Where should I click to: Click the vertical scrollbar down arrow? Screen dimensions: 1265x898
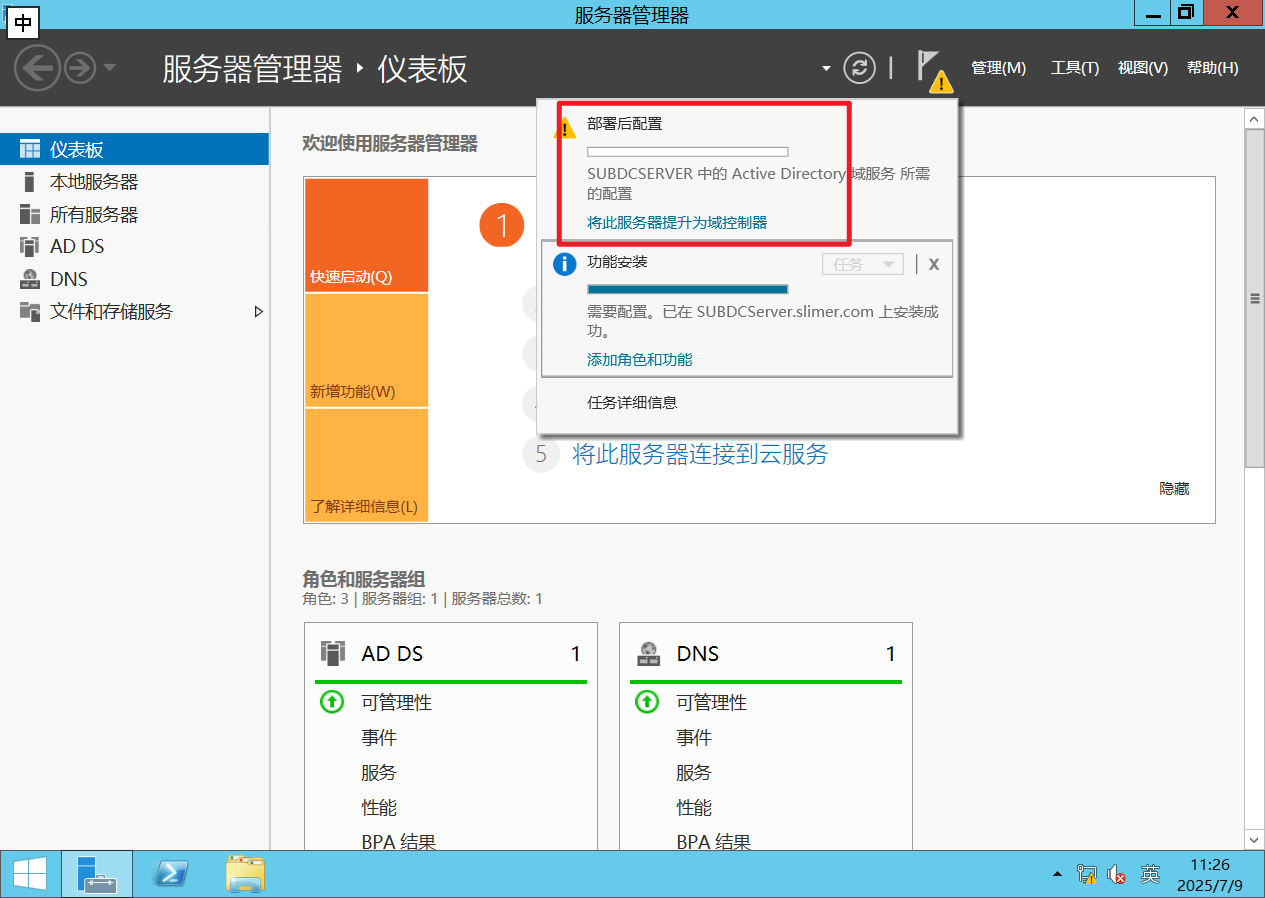click(1254, 839)
